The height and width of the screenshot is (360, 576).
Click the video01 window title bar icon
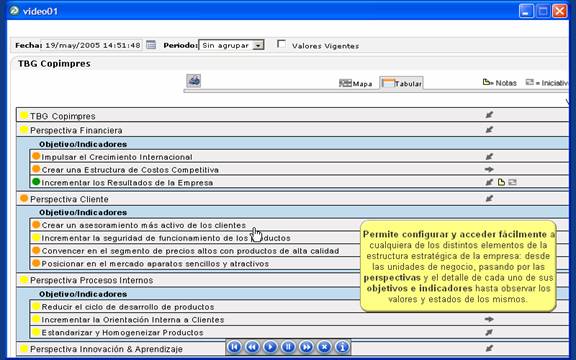point(14,11)
